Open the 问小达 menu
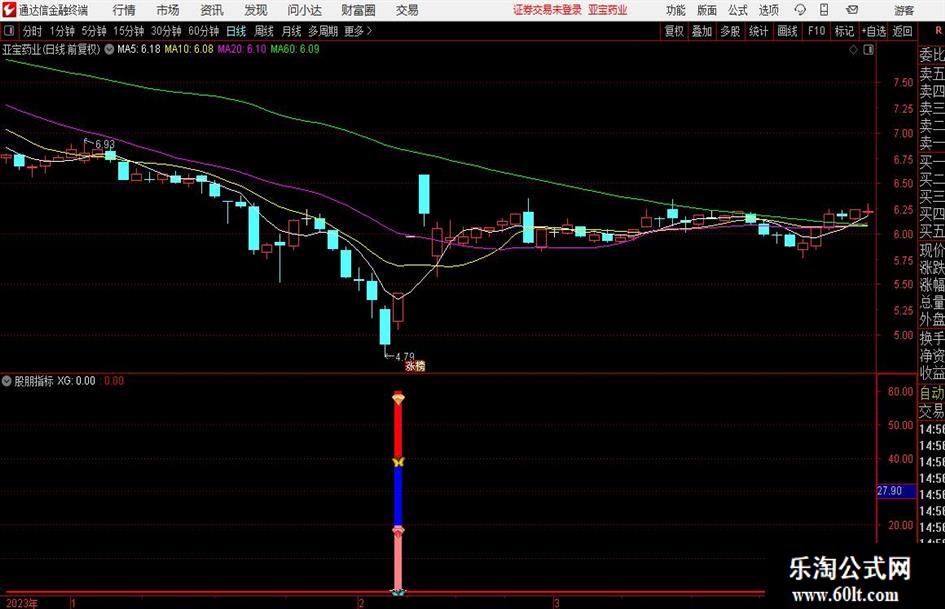This screenshot has height=609, width=945. (x=304, y=10)
